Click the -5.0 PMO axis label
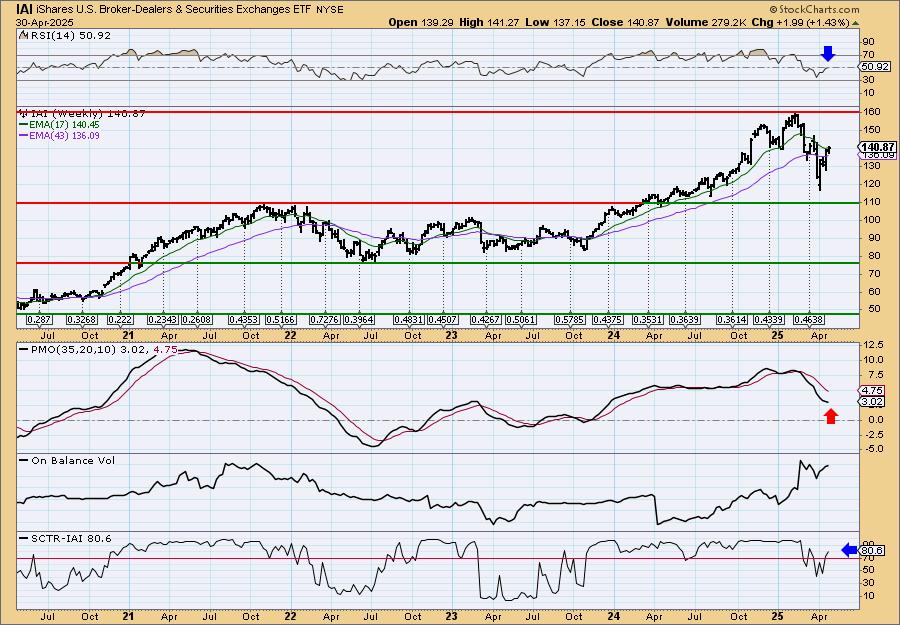Image resolution: width=900 pixels, height=625 pixels. coord(872,449)
